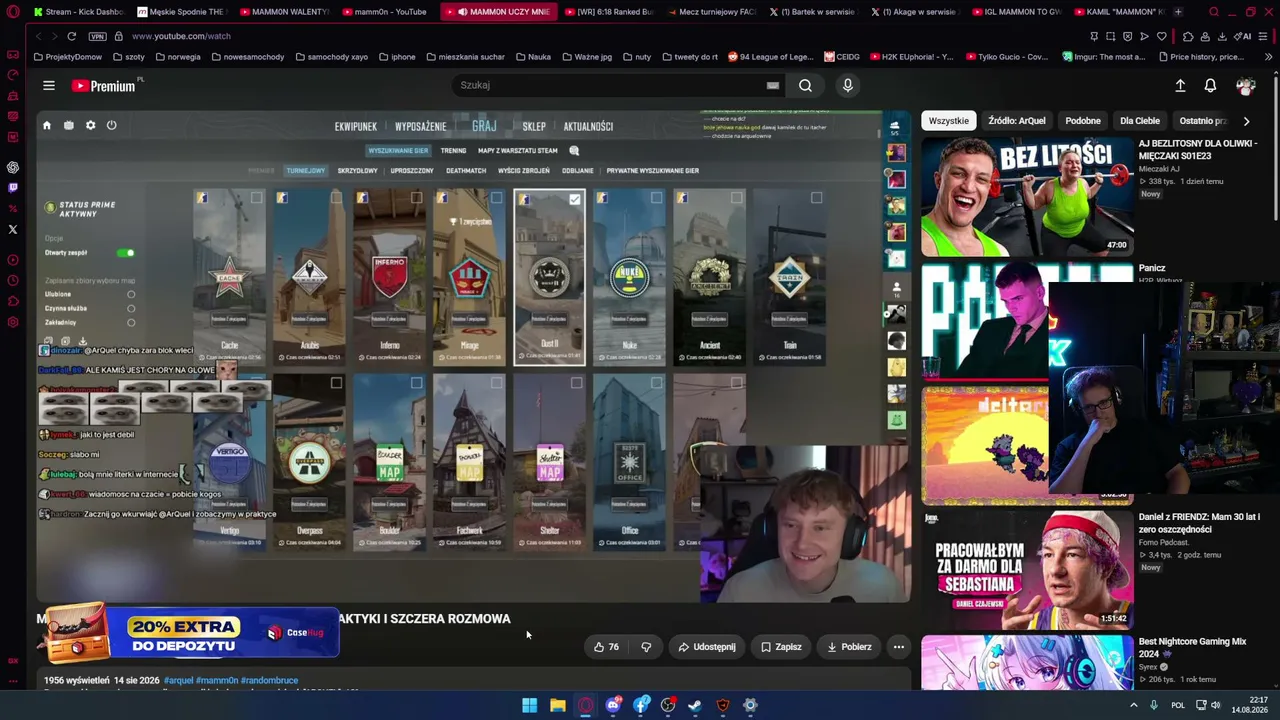Open the Zapisz save-to-playlist menu
Screen dimensions: 1280x720
pyautogui.click(x=781, y=647)
